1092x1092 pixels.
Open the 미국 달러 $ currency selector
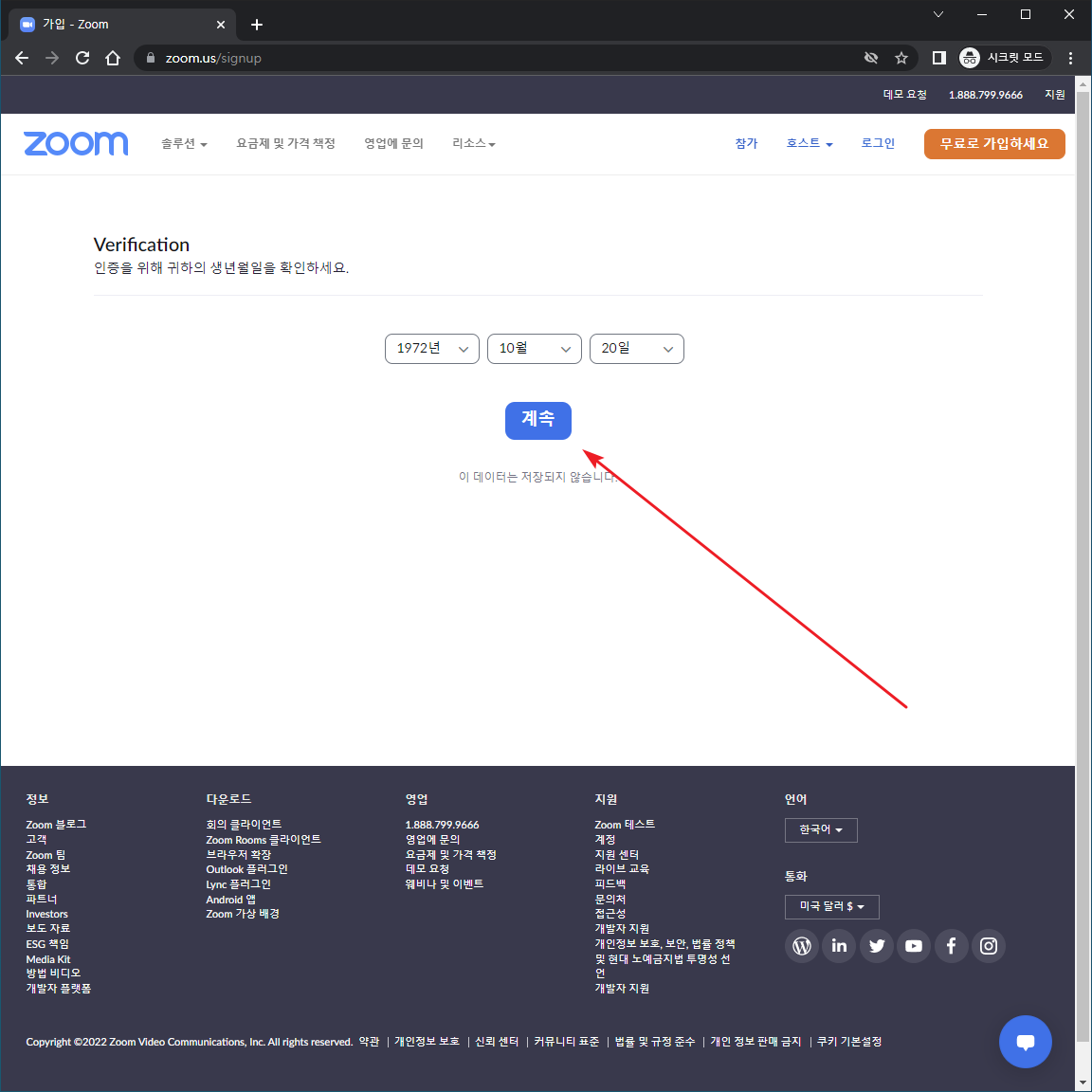[832, 907]
